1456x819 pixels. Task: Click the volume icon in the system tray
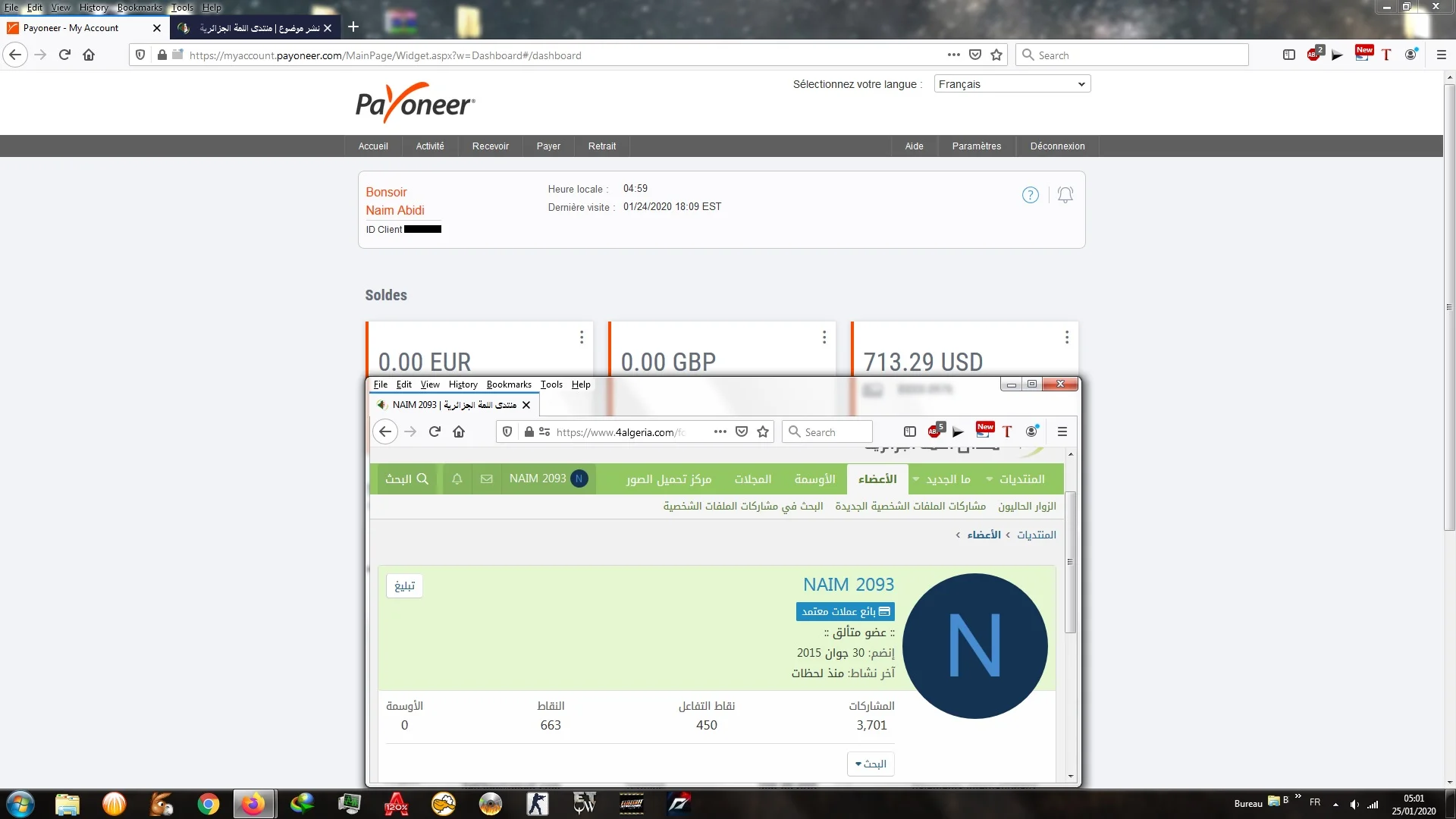1354,804
